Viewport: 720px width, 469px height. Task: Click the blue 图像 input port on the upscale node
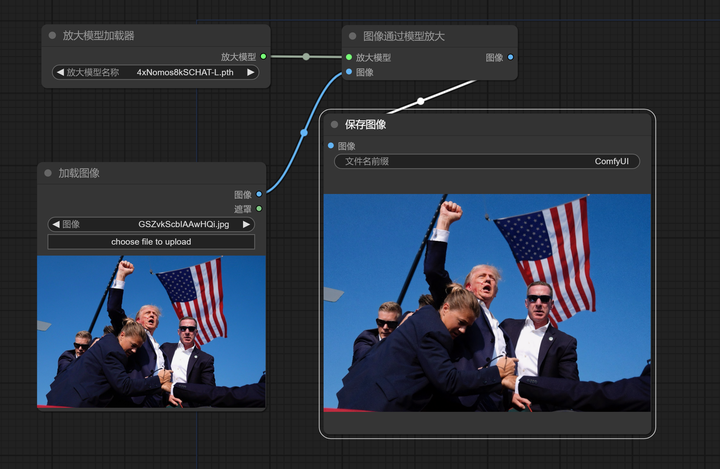348,72
